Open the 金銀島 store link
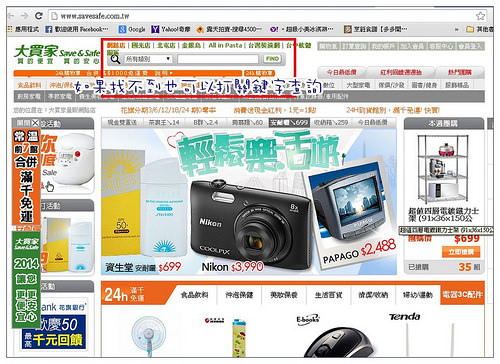Image resolution: width=500 pixels, height=364 pixels. 191,45
